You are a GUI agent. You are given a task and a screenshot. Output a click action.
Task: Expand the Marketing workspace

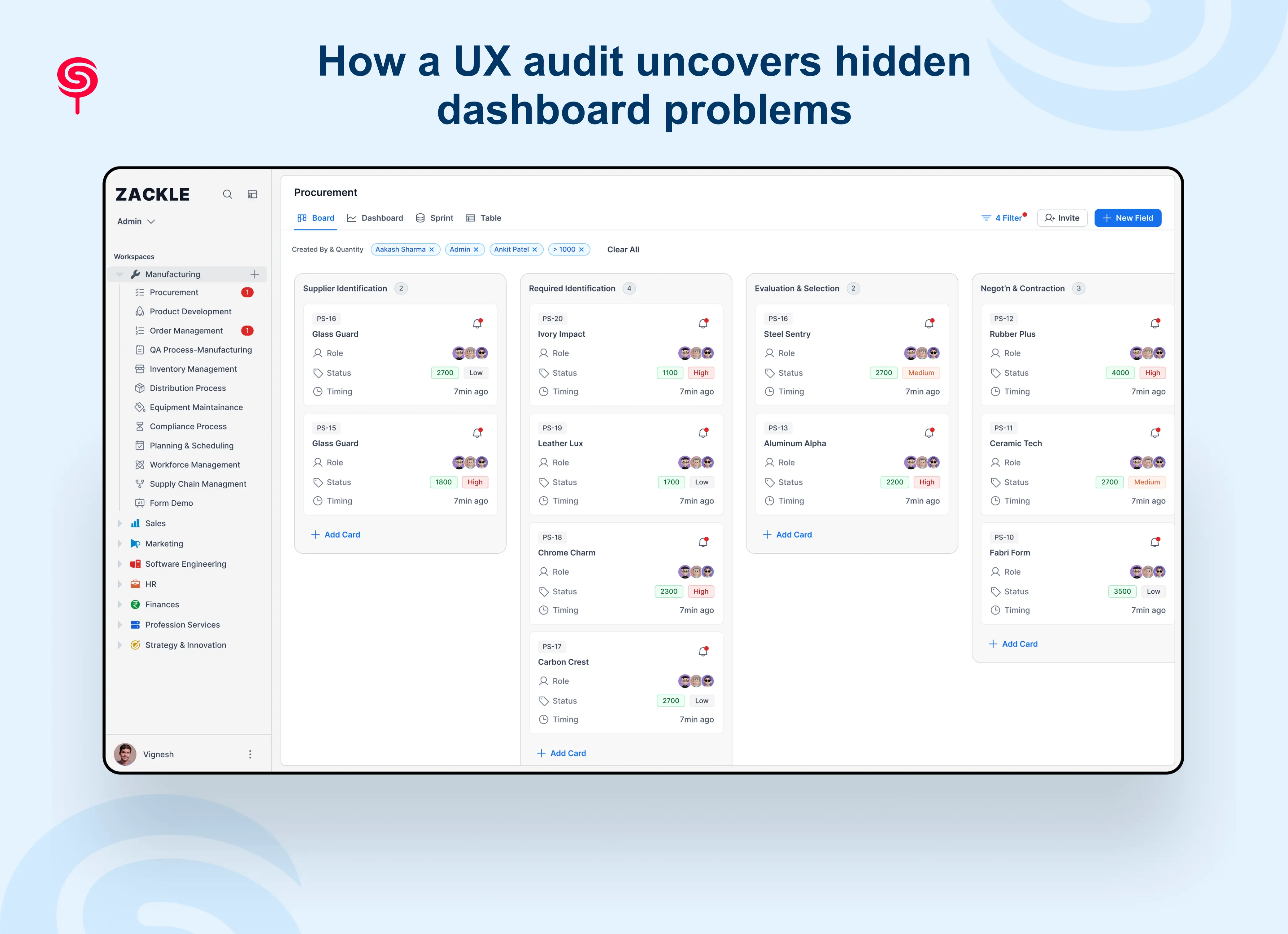pos(119,544)
